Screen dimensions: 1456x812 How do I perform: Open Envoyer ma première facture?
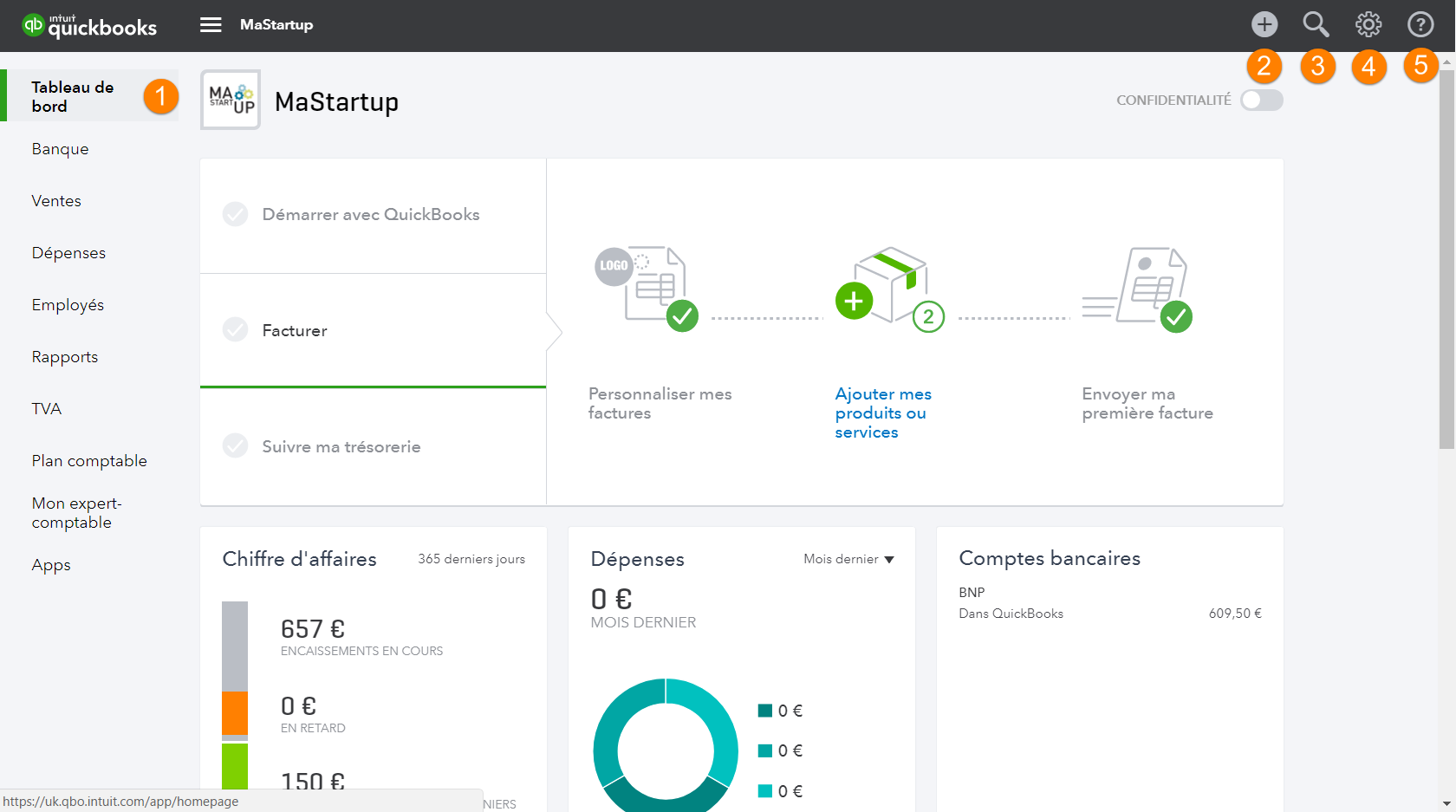1147,404
